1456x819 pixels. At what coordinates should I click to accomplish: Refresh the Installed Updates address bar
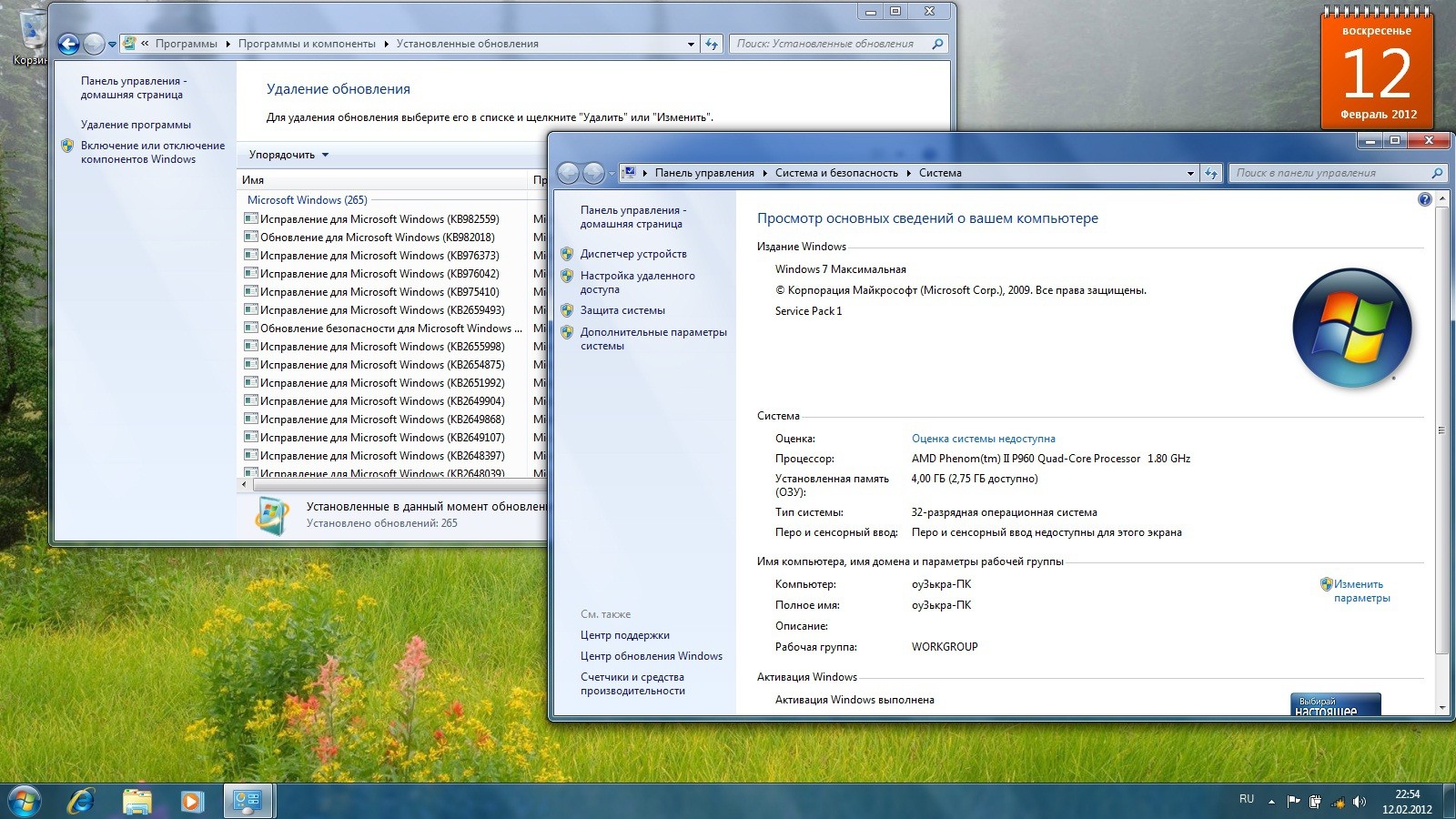tap(712, 44)
